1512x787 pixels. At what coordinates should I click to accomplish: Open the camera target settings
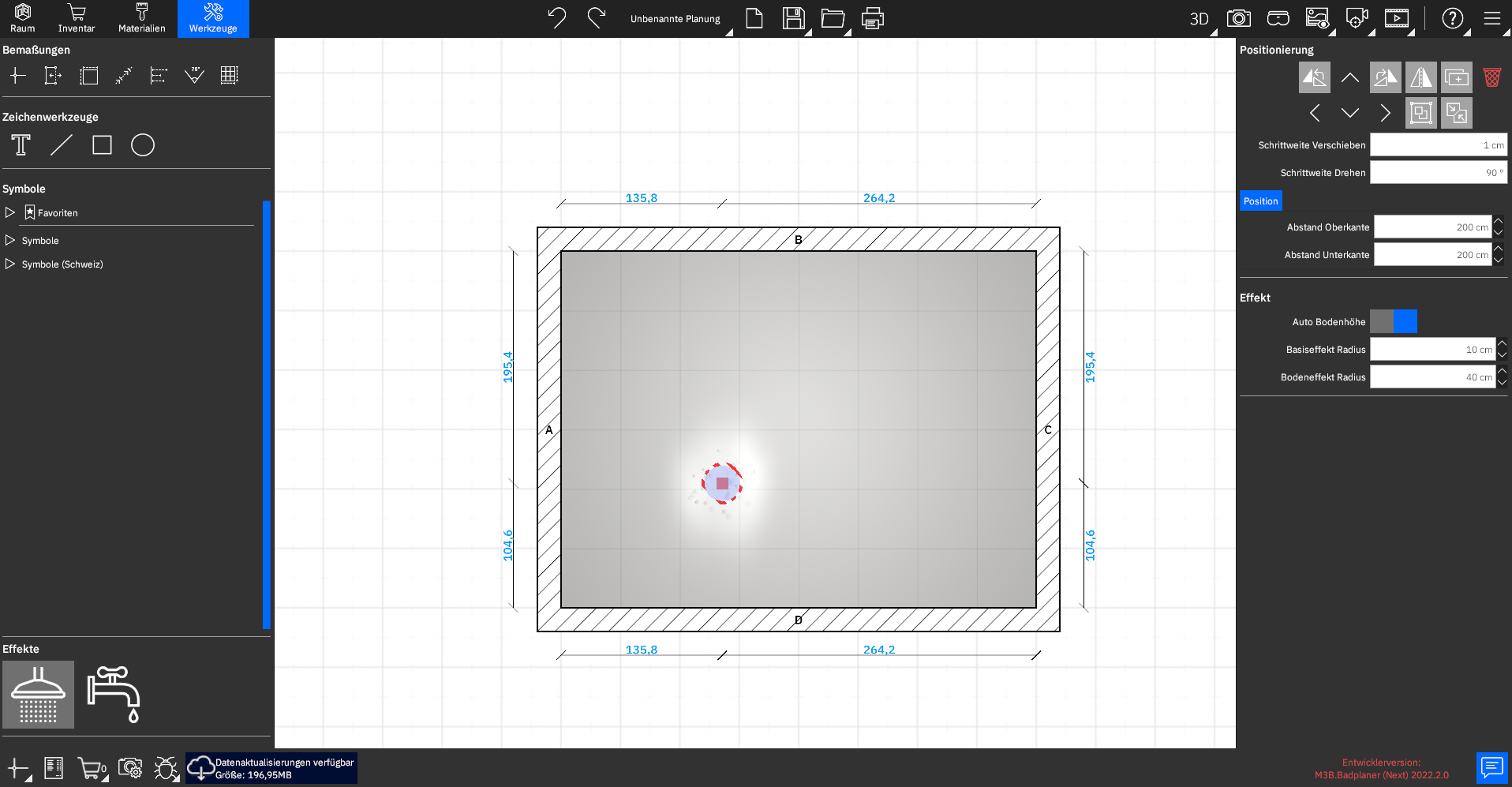[x=1357, y=18]
